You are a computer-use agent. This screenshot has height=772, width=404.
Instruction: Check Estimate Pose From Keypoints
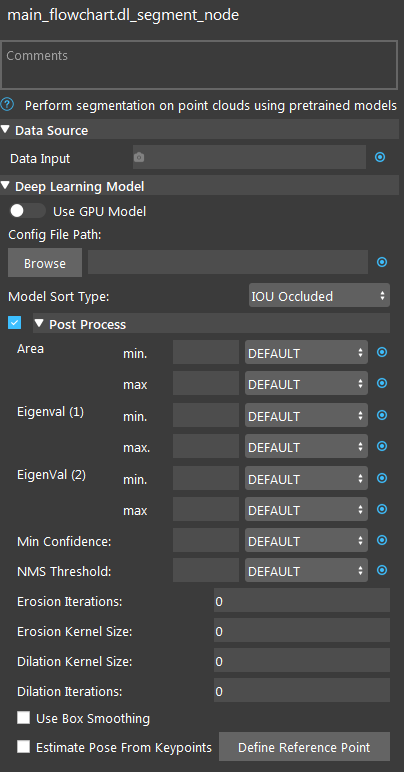24,746
